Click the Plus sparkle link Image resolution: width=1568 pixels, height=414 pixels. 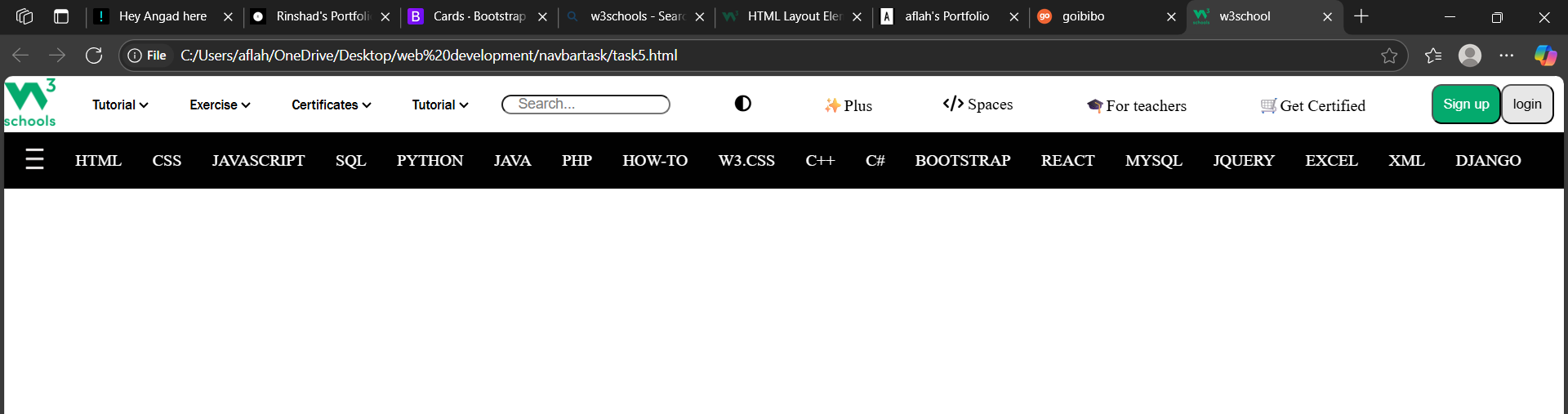click(x=849, y=105)
